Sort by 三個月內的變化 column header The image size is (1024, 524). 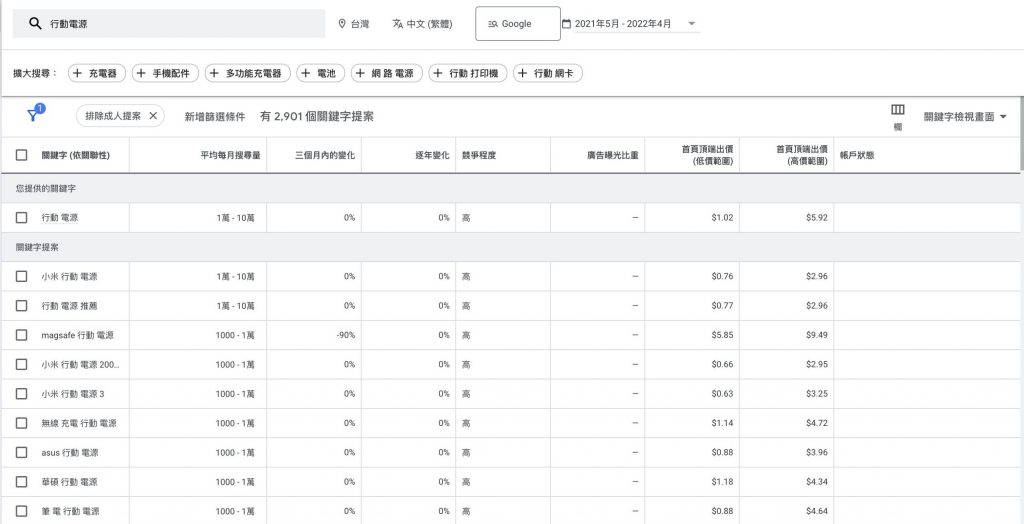[x=325, y=156]
